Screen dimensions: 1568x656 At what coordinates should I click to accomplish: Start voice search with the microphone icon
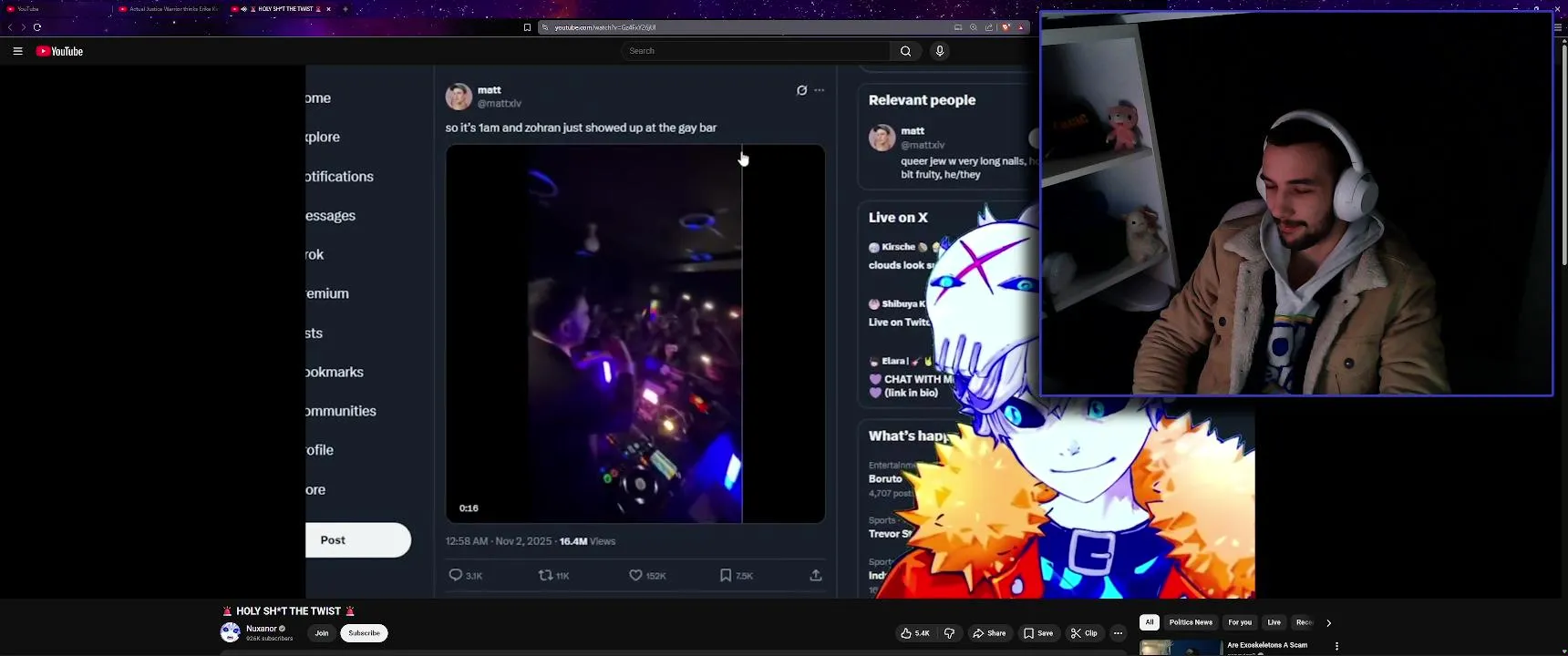click(940, 51)
